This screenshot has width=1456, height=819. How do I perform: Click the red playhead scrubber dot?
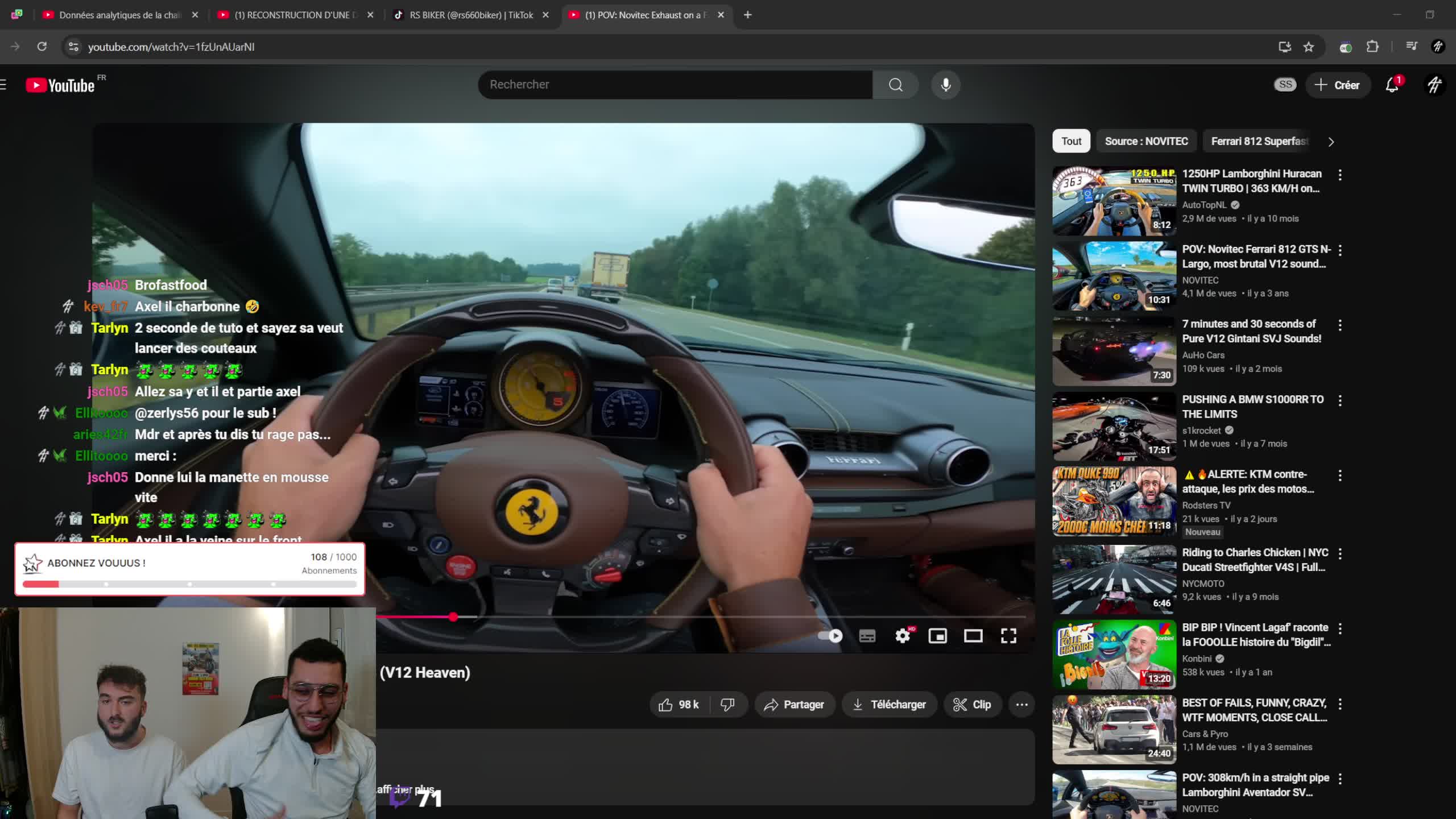click(453, 617)
